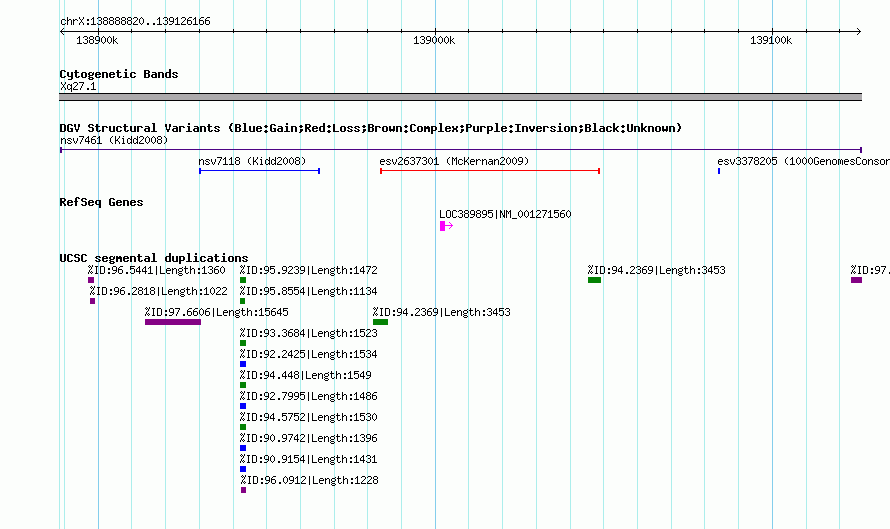Select the Cytogenetic Bands track title
Screen dimensions: 890x529
tap(119, 74)
